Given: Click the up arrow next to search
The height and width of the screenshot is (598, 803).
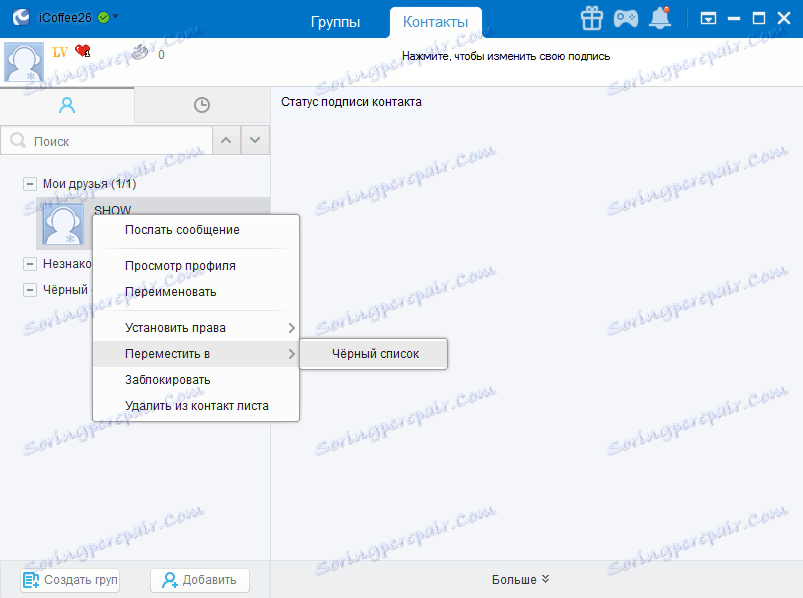Looking at the screenshot, I should pyautogui.click(x=226, y=140).
